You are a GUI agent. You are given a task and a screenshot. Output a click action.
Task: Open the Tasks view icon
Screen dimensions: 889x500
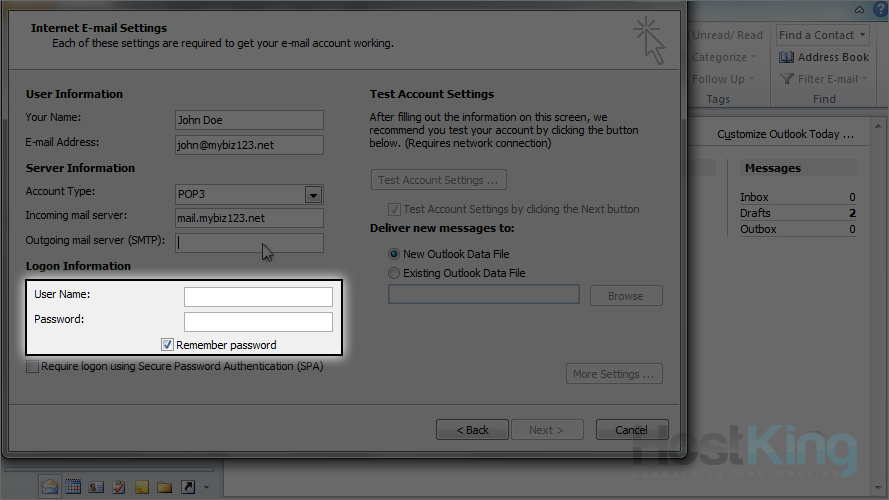click(119, 487)
